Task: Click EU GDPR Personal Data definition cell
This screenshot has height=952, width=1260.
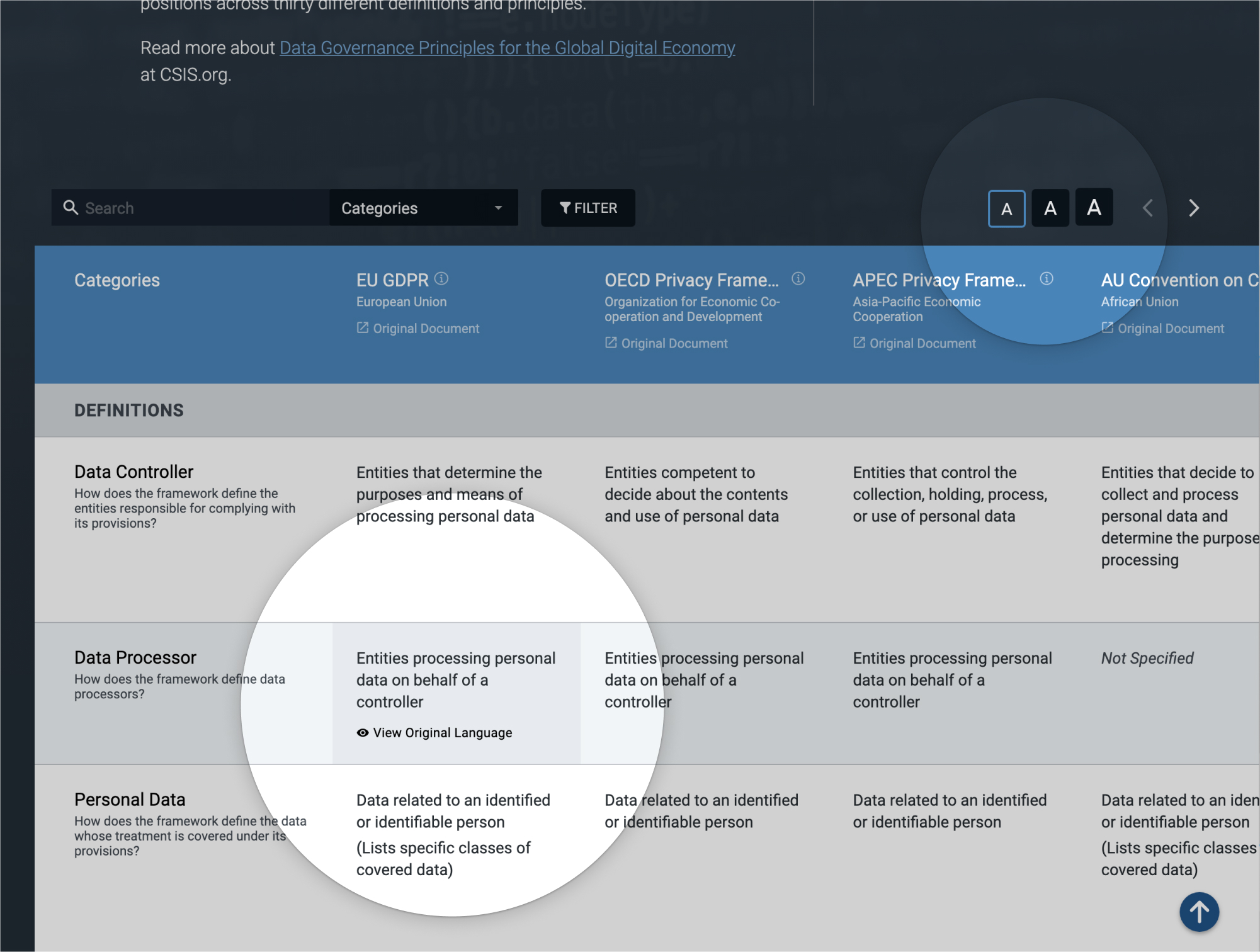Action: (453, 835)
